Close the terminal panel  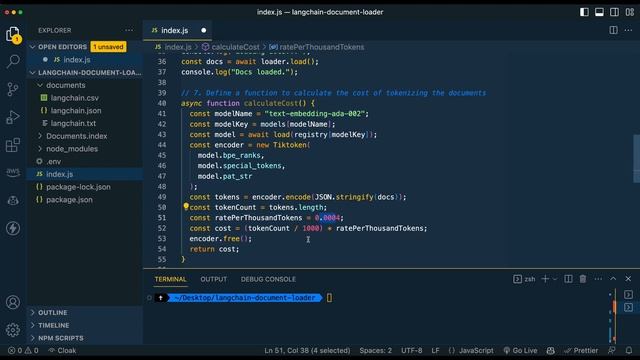628,279
